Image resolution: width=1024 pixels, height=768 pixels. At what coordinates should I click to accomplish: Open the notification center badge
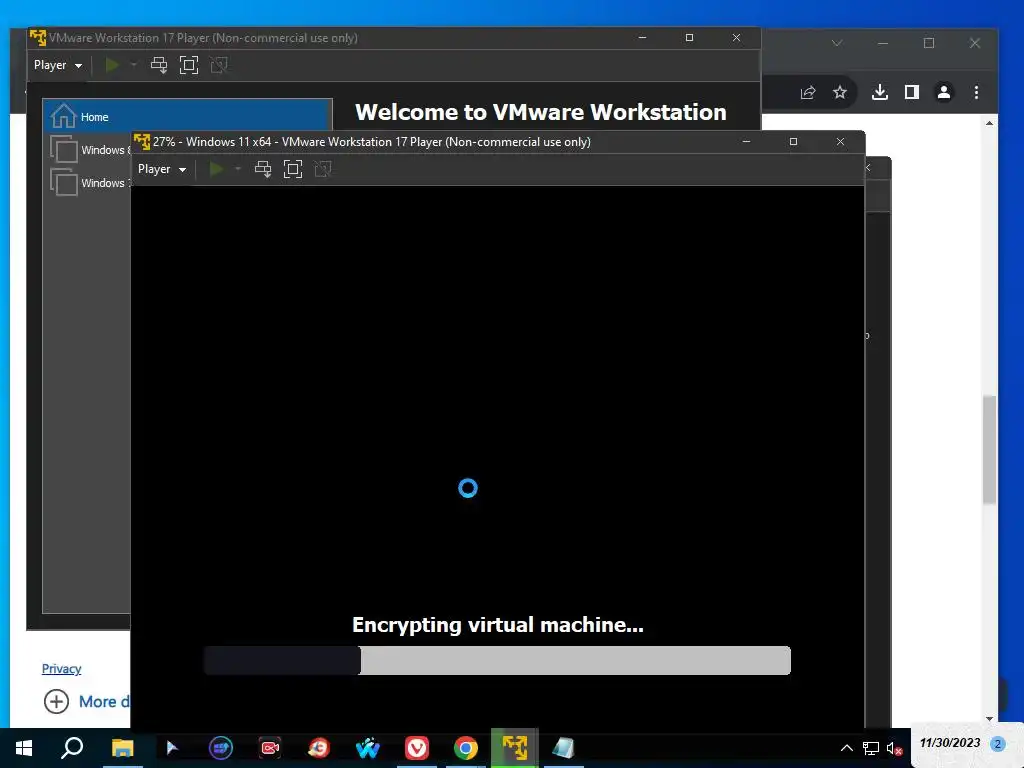[x=997, y=744]
